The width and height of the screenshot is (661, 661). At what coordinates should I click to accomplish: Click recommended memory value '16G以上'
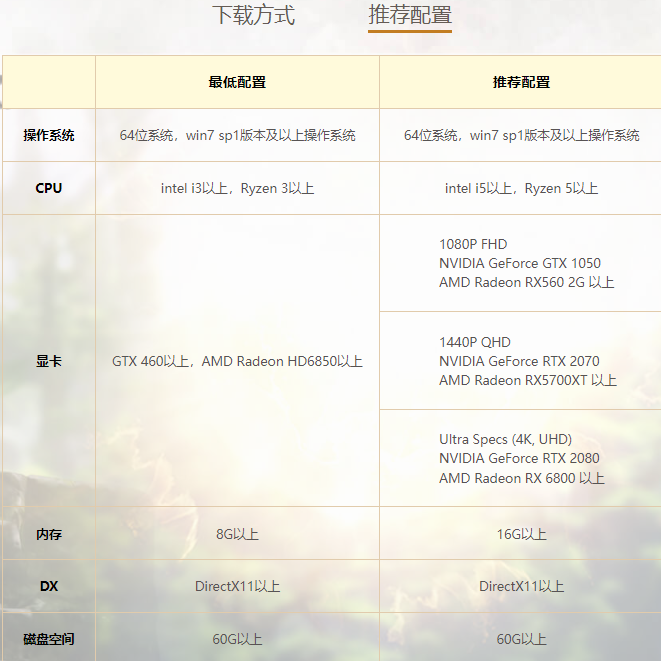coord(521,534)
